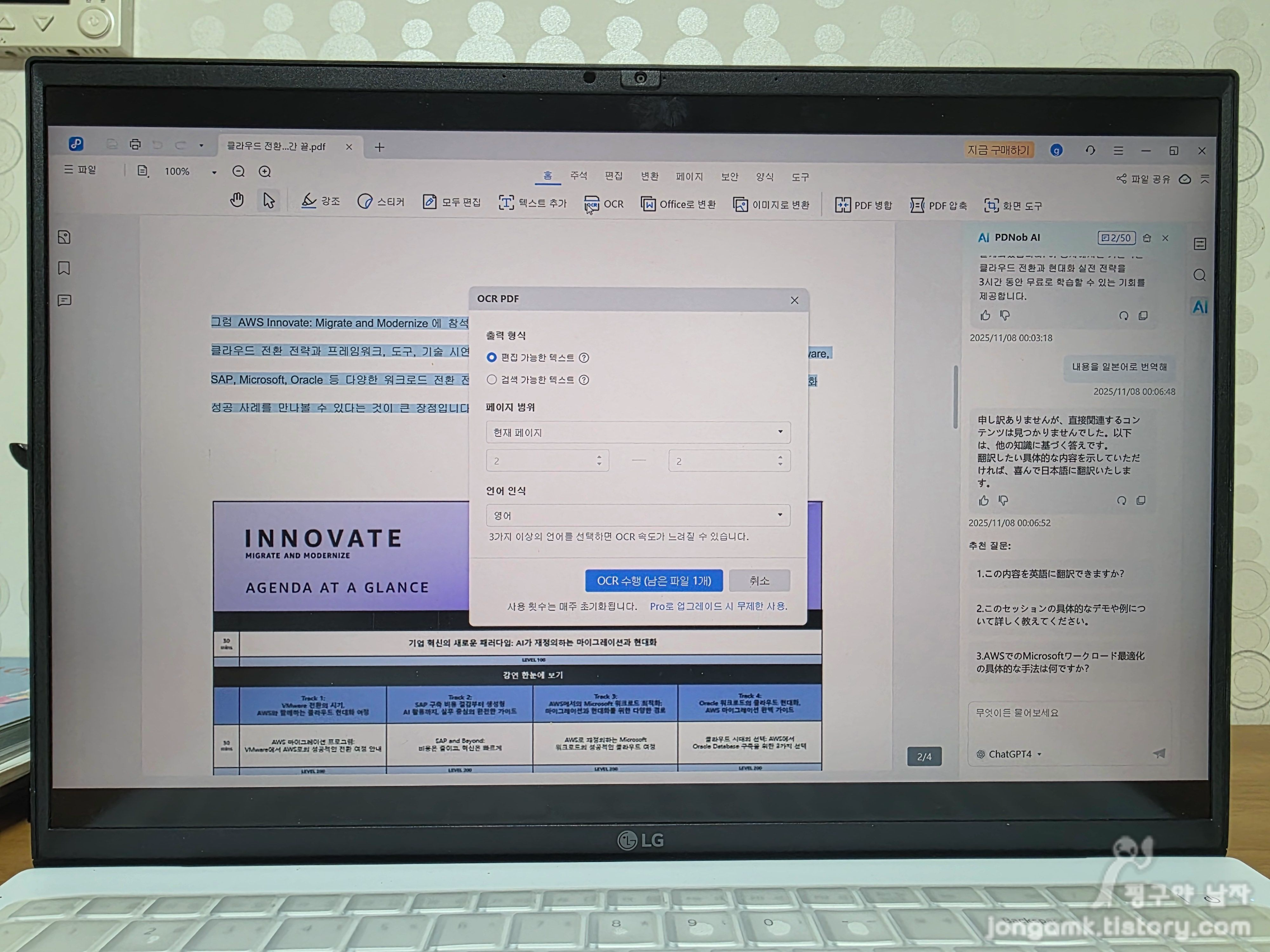
Task: Click the send arrow in AI chat box
Action: [1159, 754]
